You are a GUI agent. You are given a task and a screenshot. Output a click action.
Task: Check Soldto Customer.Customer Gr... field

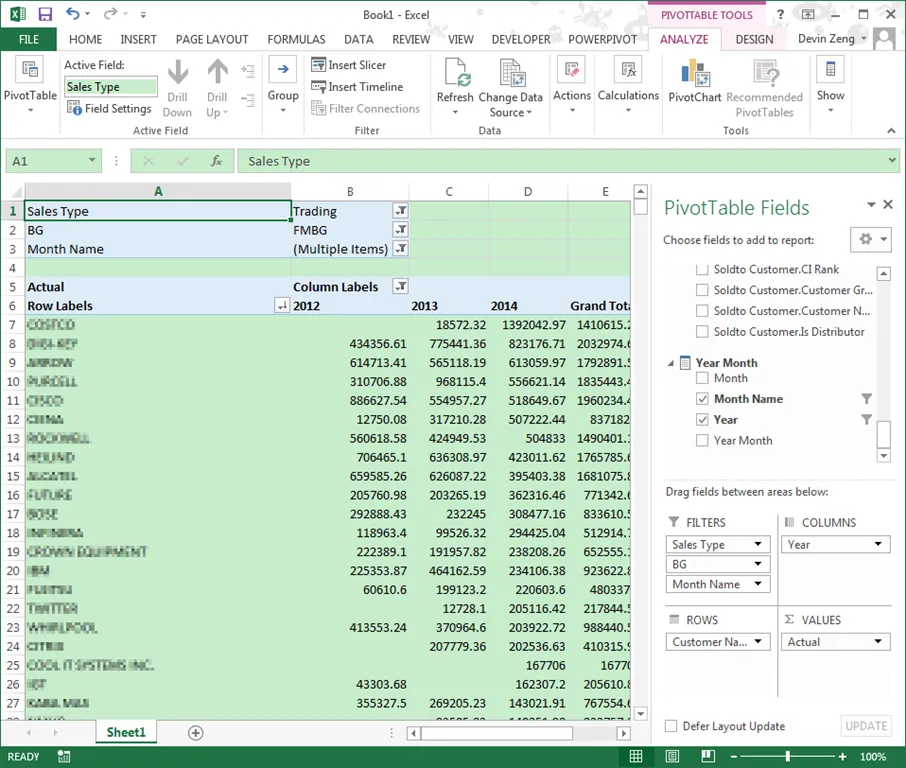click(x=702, y=290)
